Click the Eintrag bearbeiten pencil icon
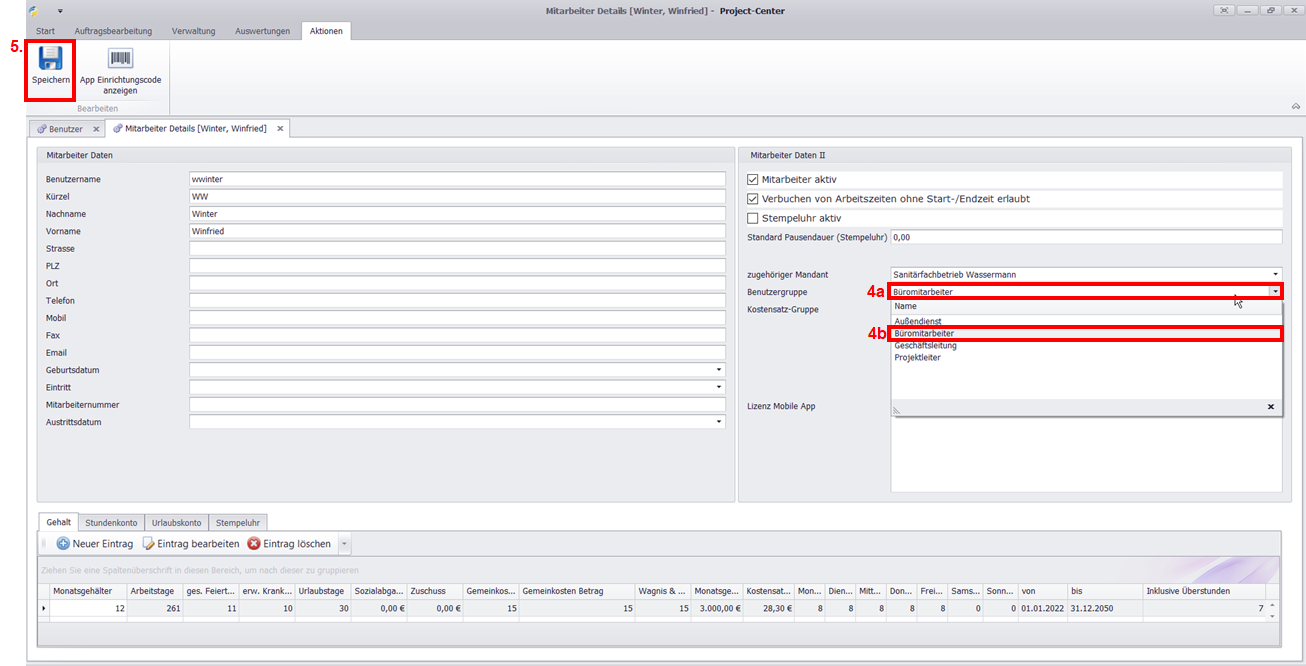 tap(149, 544)
